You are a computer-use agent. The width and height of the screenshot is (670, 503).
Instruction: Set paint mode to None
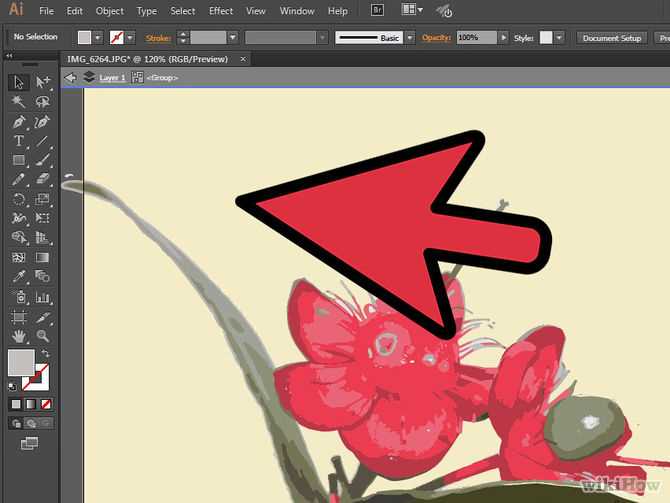(x=46, y=404)
